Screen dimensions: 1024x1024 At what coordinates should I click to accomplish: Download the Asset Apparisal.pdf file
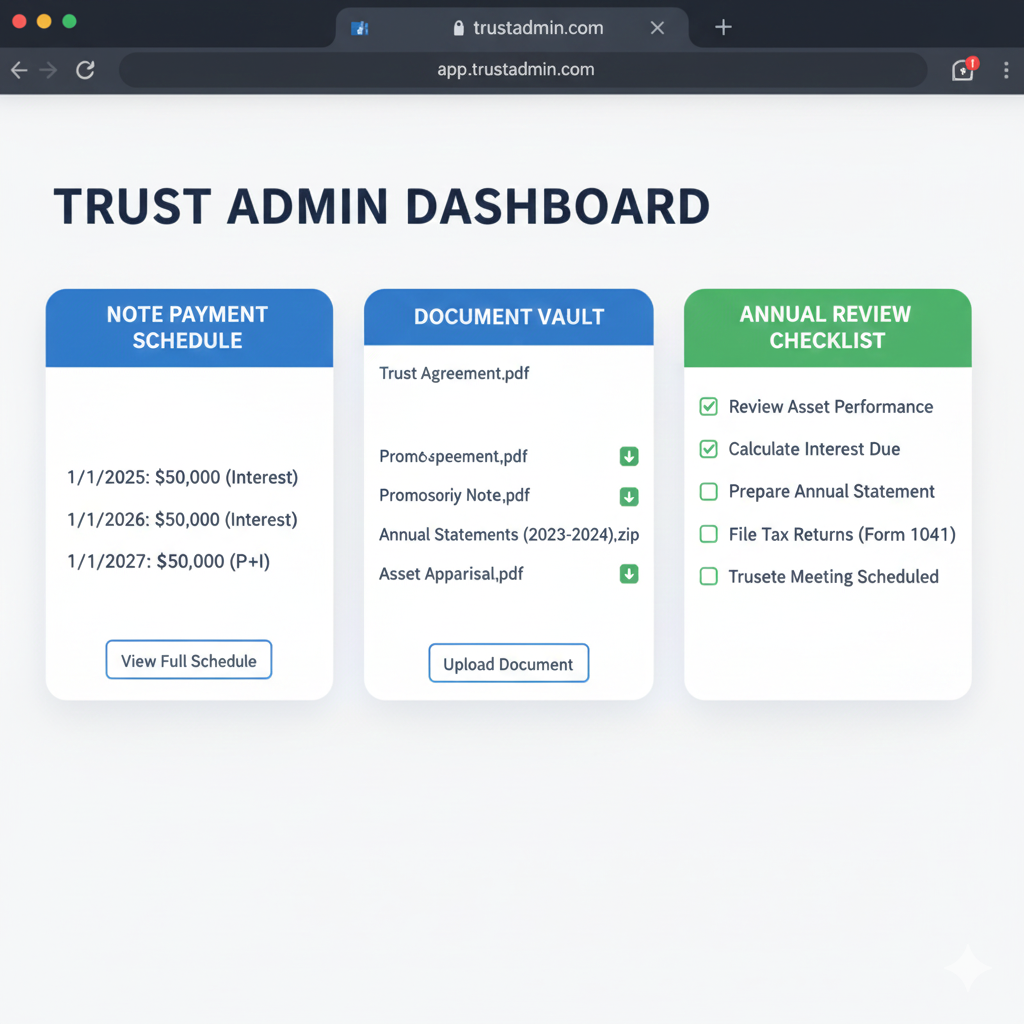(629, 574)
